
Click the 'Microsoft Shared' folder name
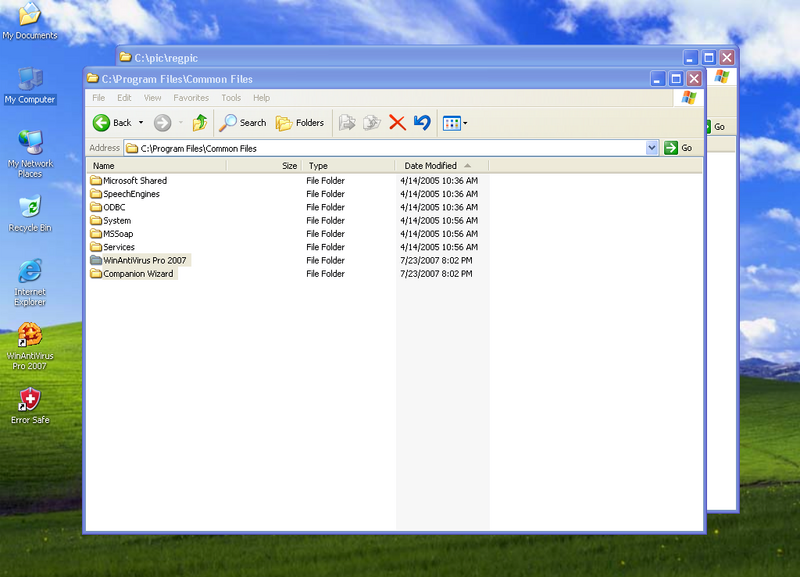[135, 181]
